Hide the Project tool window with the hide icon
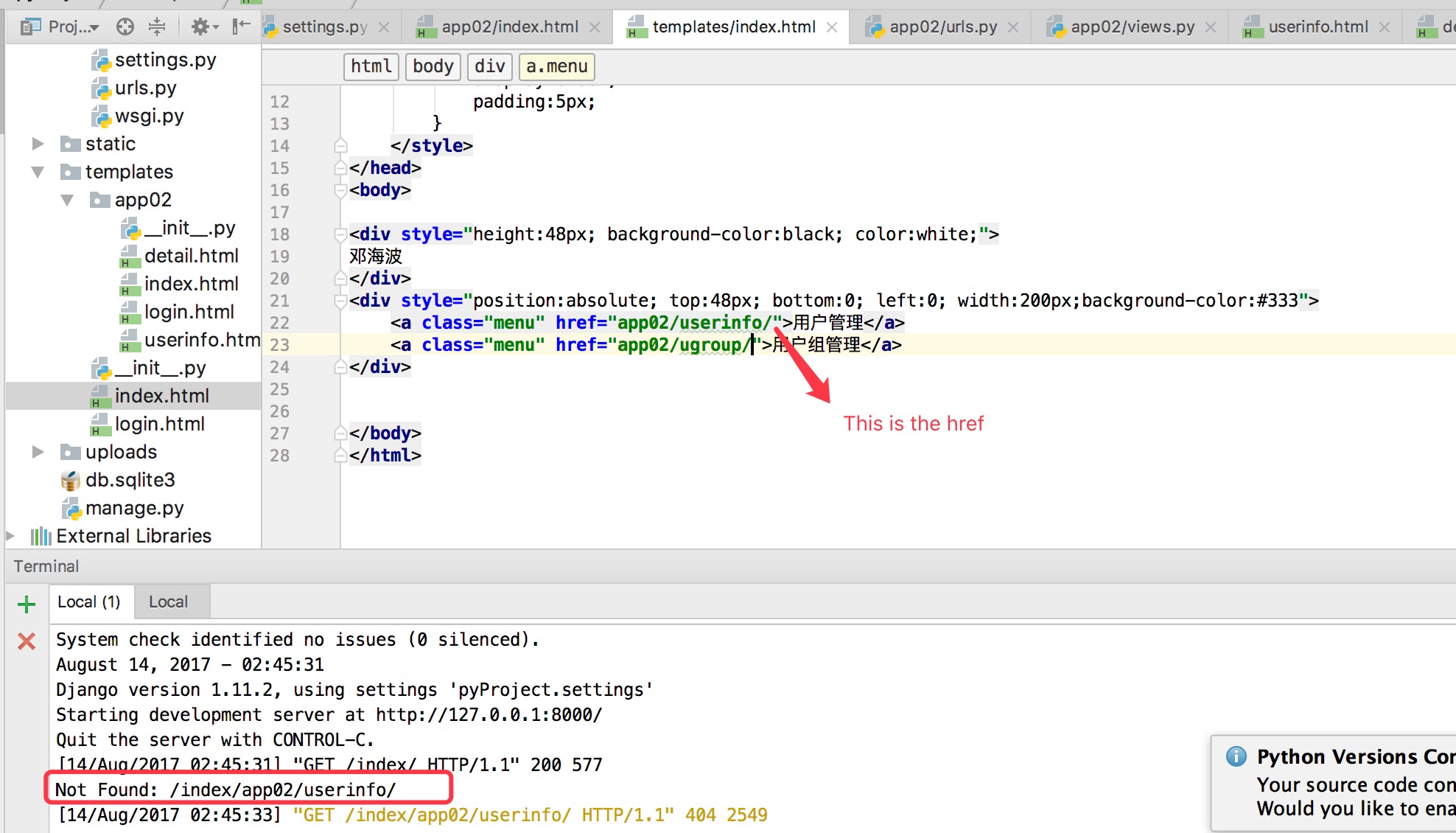 coord(239,27)
